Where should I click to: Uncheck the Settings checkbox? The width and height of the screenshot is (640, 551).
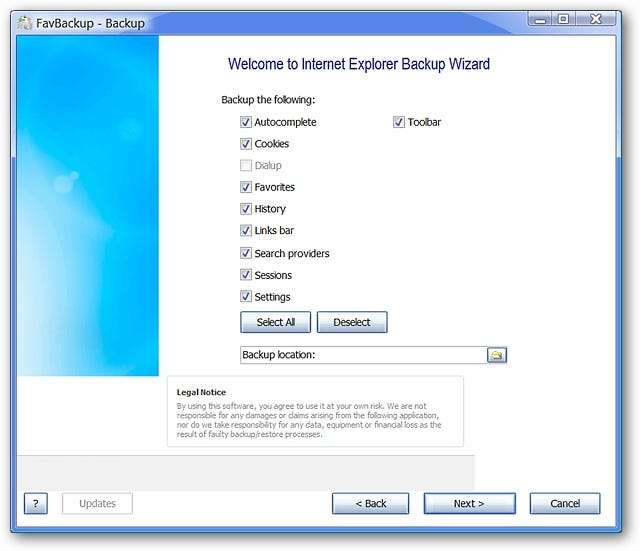(x=246, y=296)
